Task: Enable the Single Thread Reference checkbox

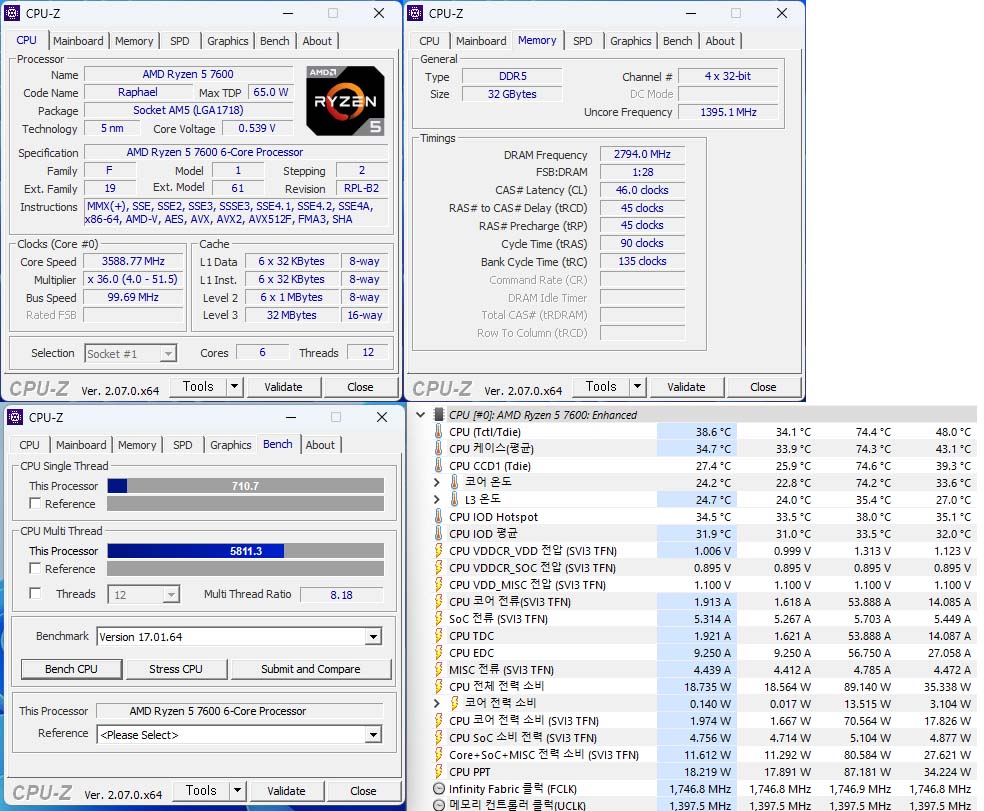Action: point(35,503)
